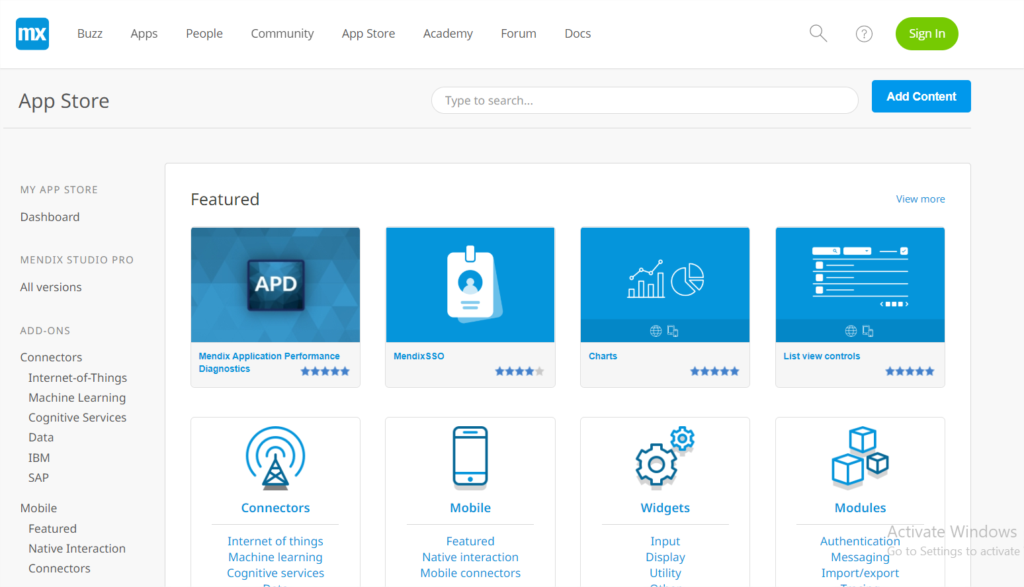1024x587 pixels.
Task: Open the Connectors category heading link
Action: (x=275, y=507)
